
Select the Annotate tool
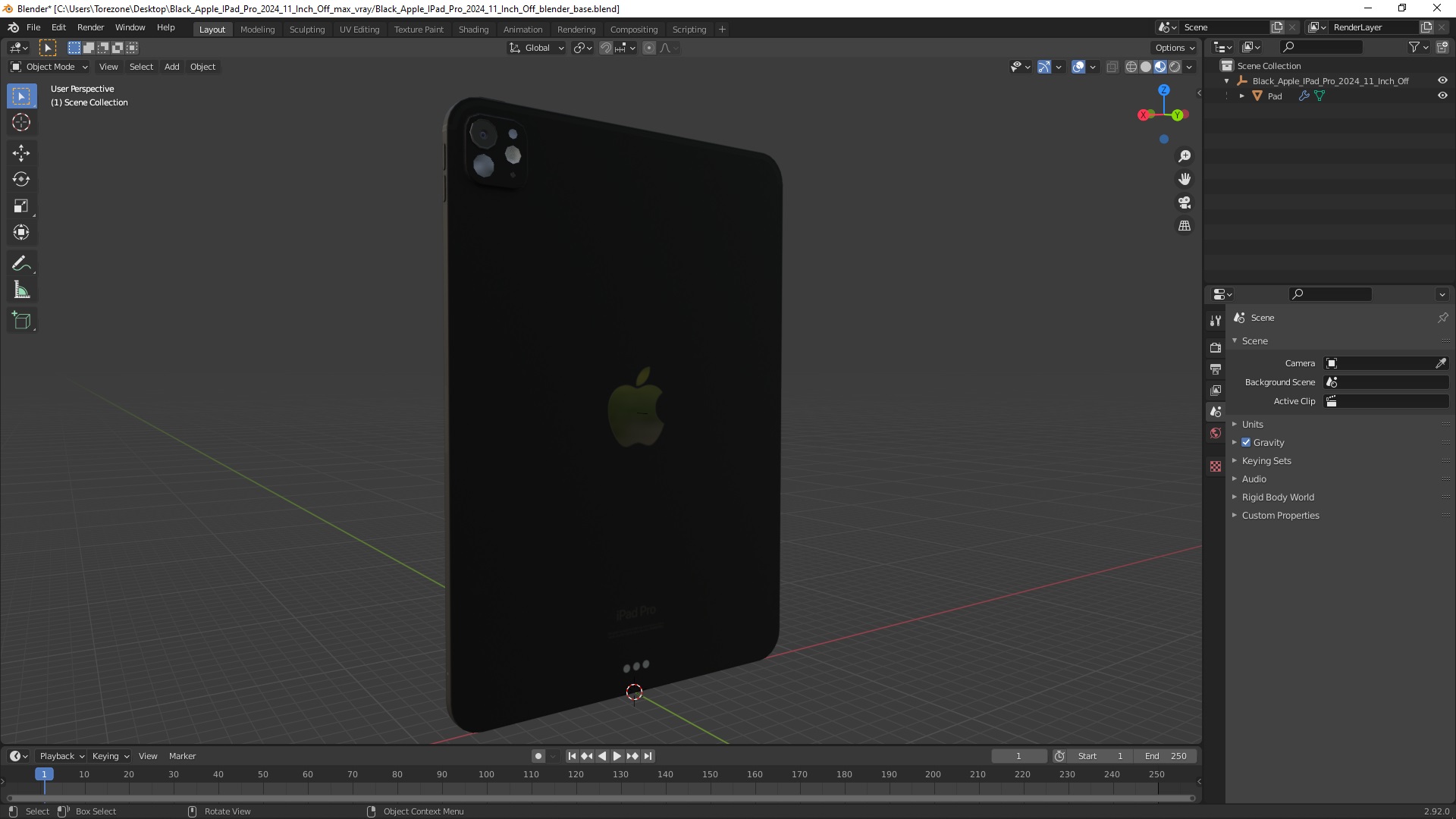point(21,263)
